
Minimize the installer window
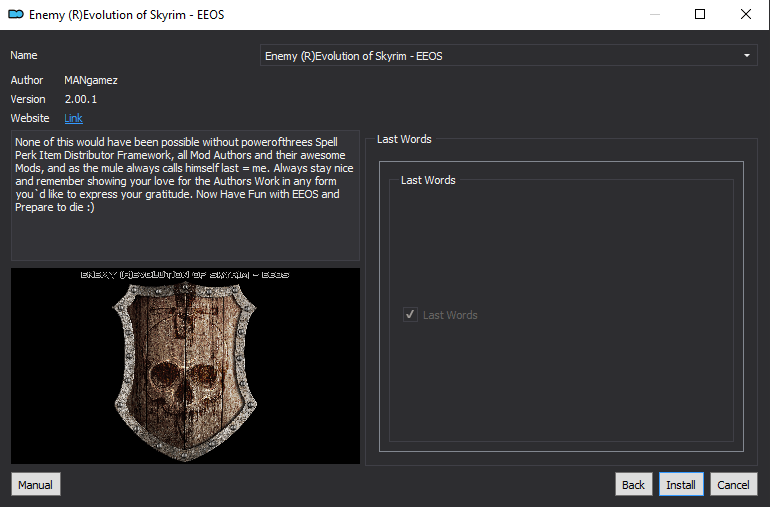(x=655, y=14)
